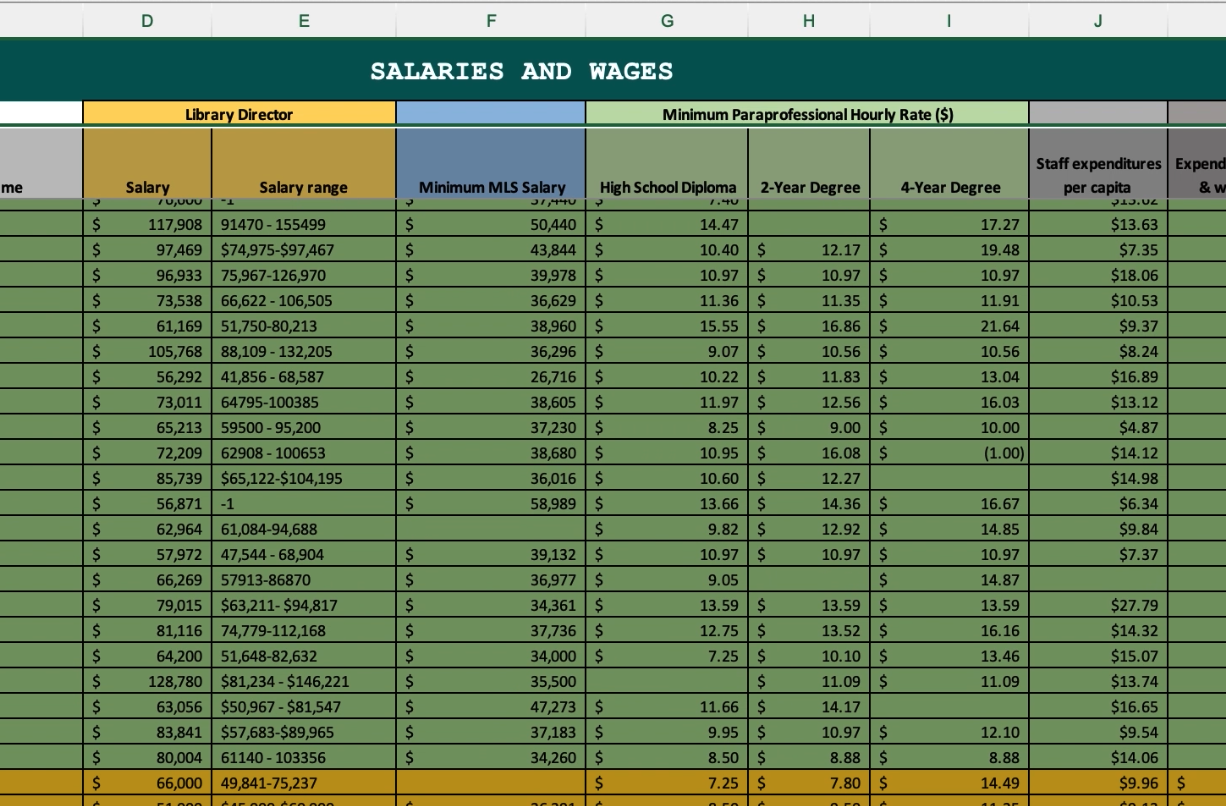Viewport: 1226px width, 806px height.
Task: Select per capita cell $27.79
Action: tap(1098, 605)
